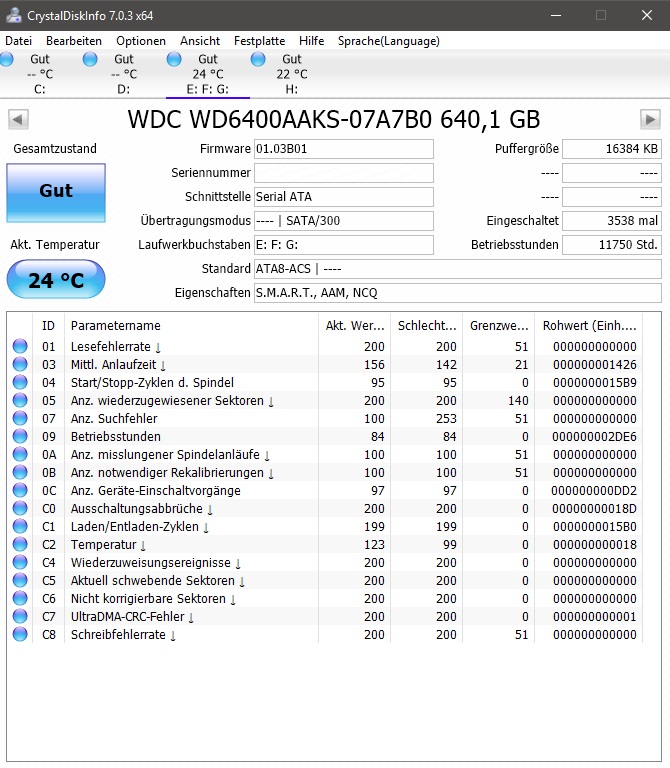Go to previous disk with left arrow
Viewport: 670px width, 768px height.
coord(18,119)
